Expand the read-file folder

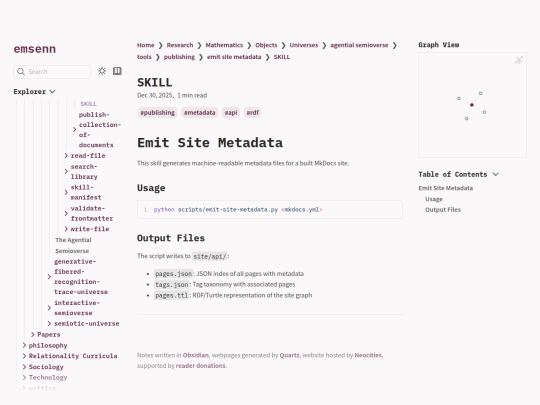coord(66,156)
